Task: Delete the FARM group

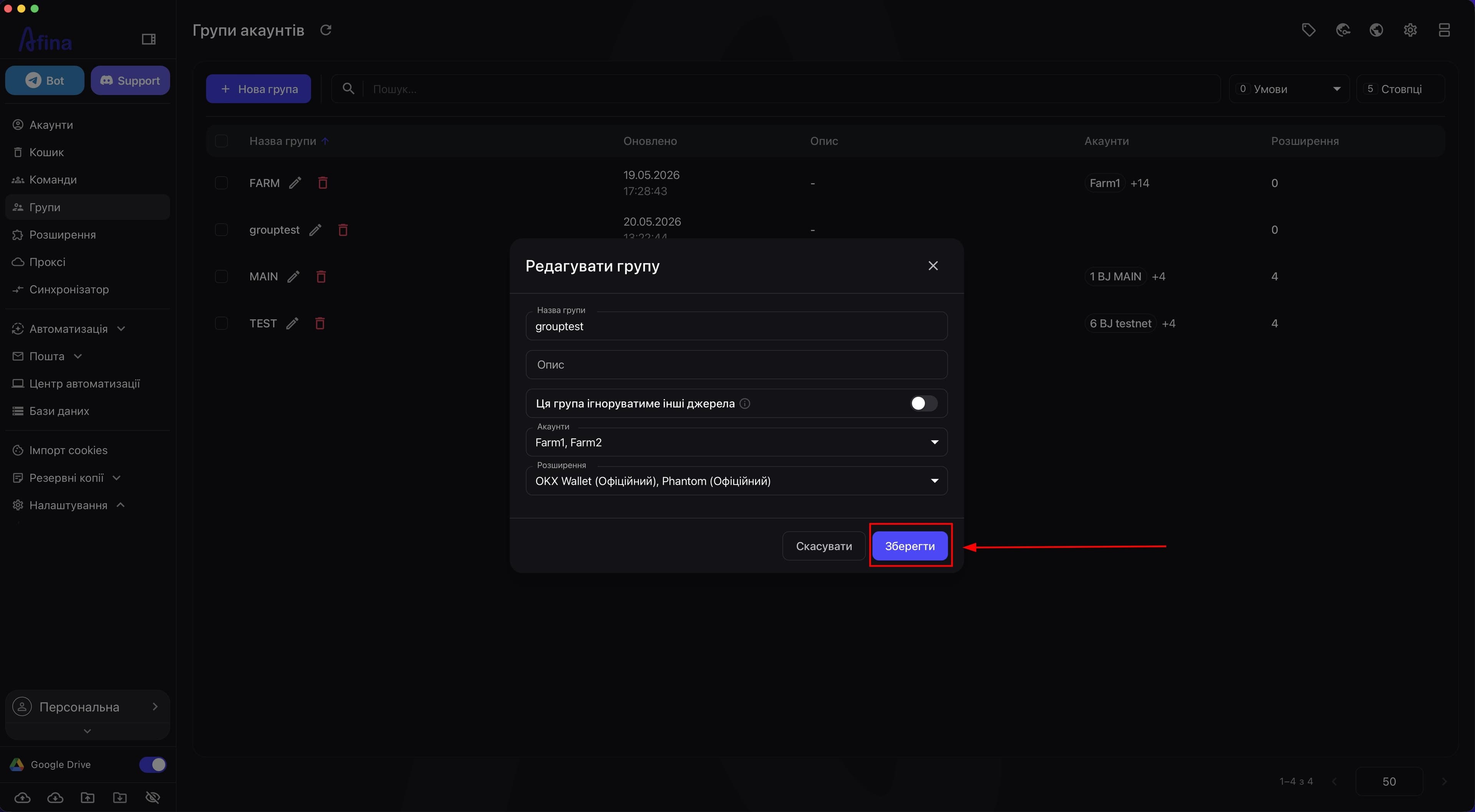Action: tap(323, 183)
